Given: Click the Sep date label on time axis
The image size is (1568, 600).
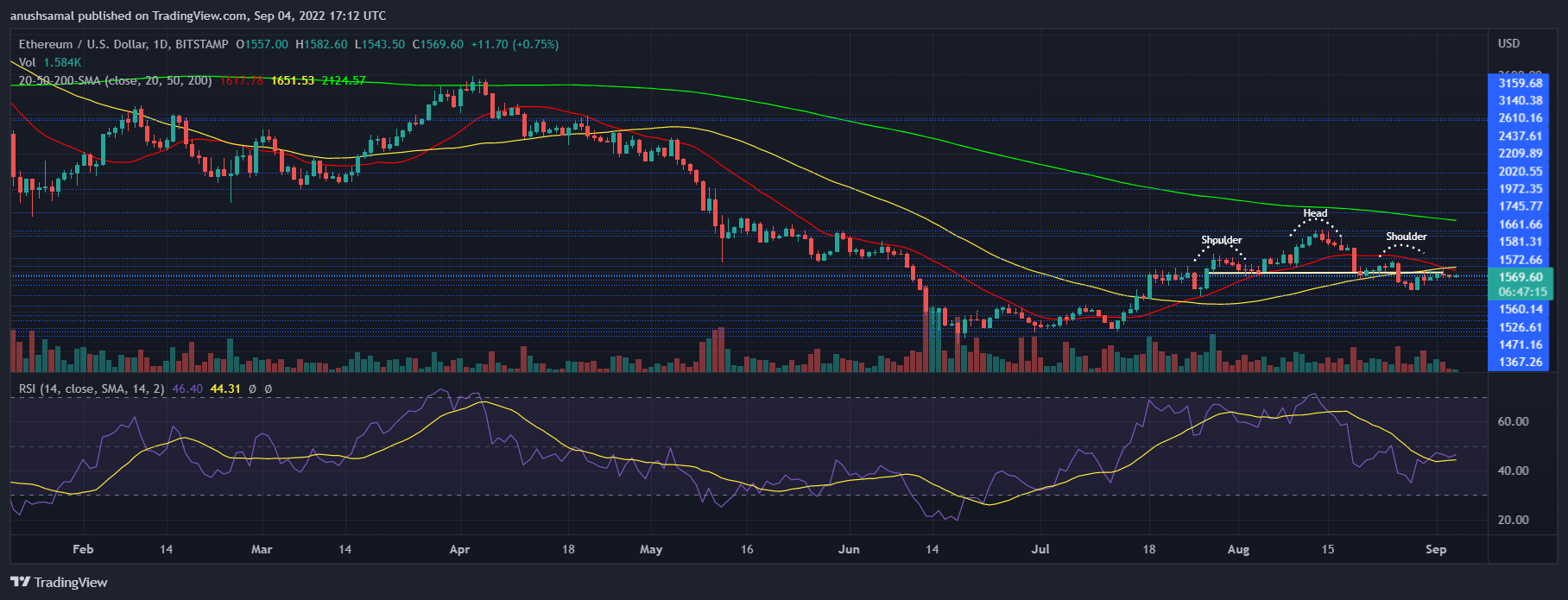Looking at the screenshot, I should pos(1436,549).
